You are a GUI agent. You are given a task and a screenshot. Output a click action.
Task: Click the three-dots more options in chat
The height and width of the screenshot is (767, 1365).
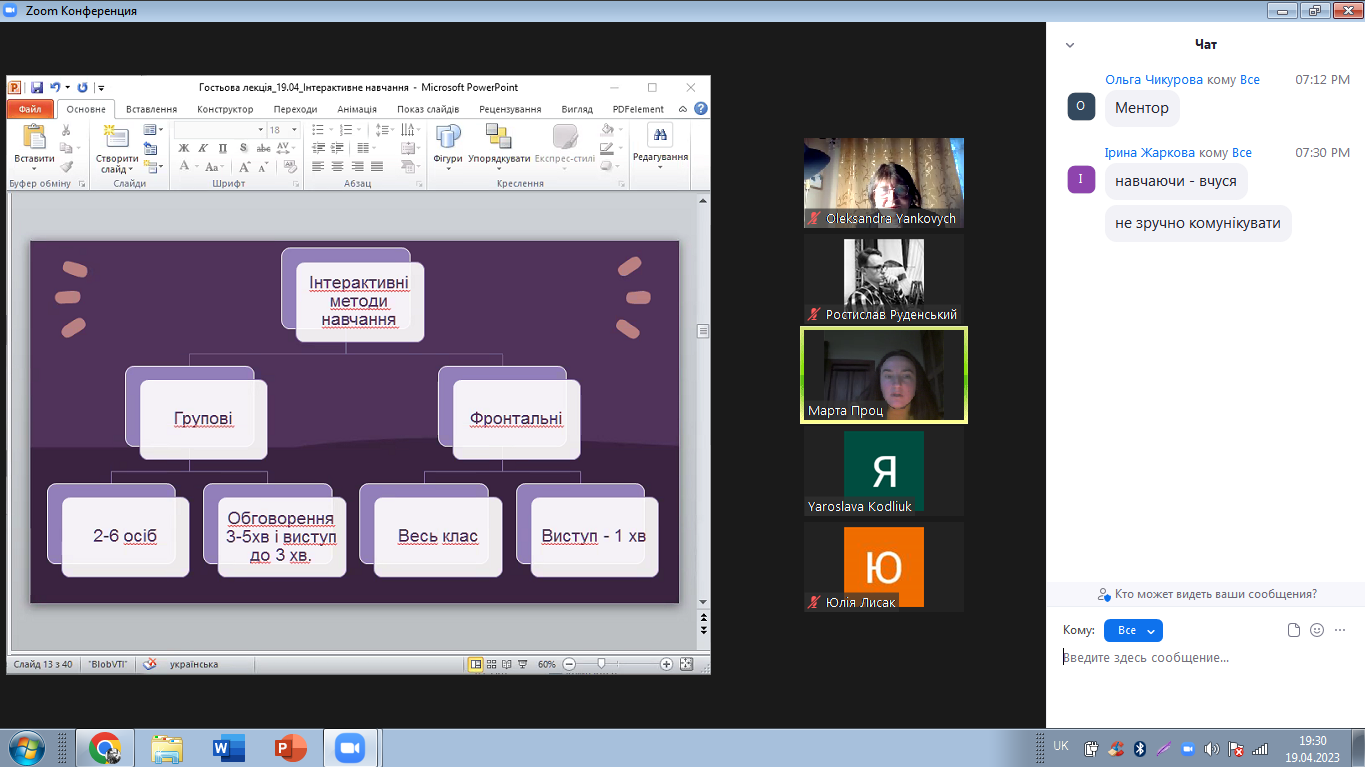point(1340,630)
